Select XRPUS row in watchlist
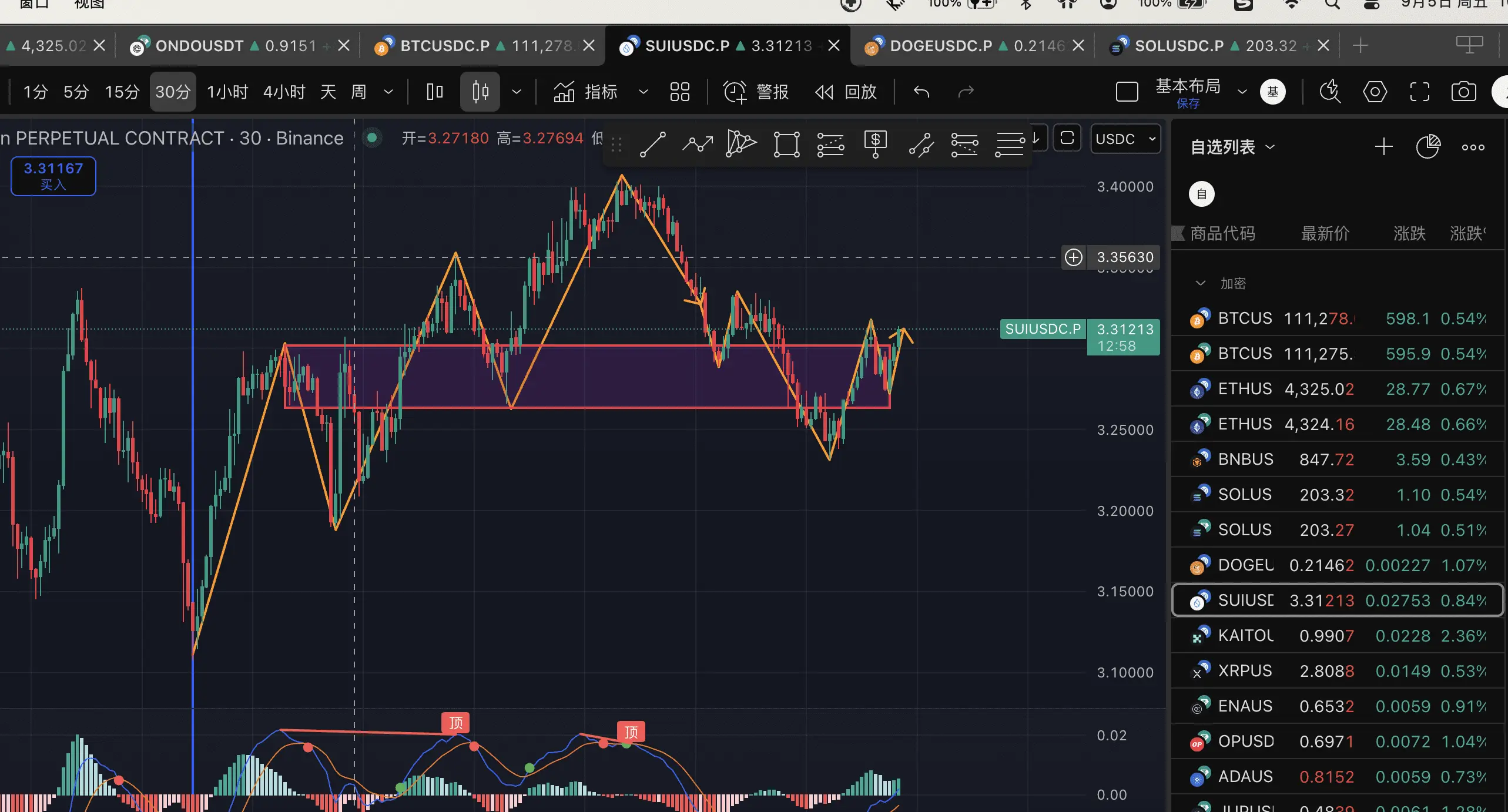 point(1338,671)
